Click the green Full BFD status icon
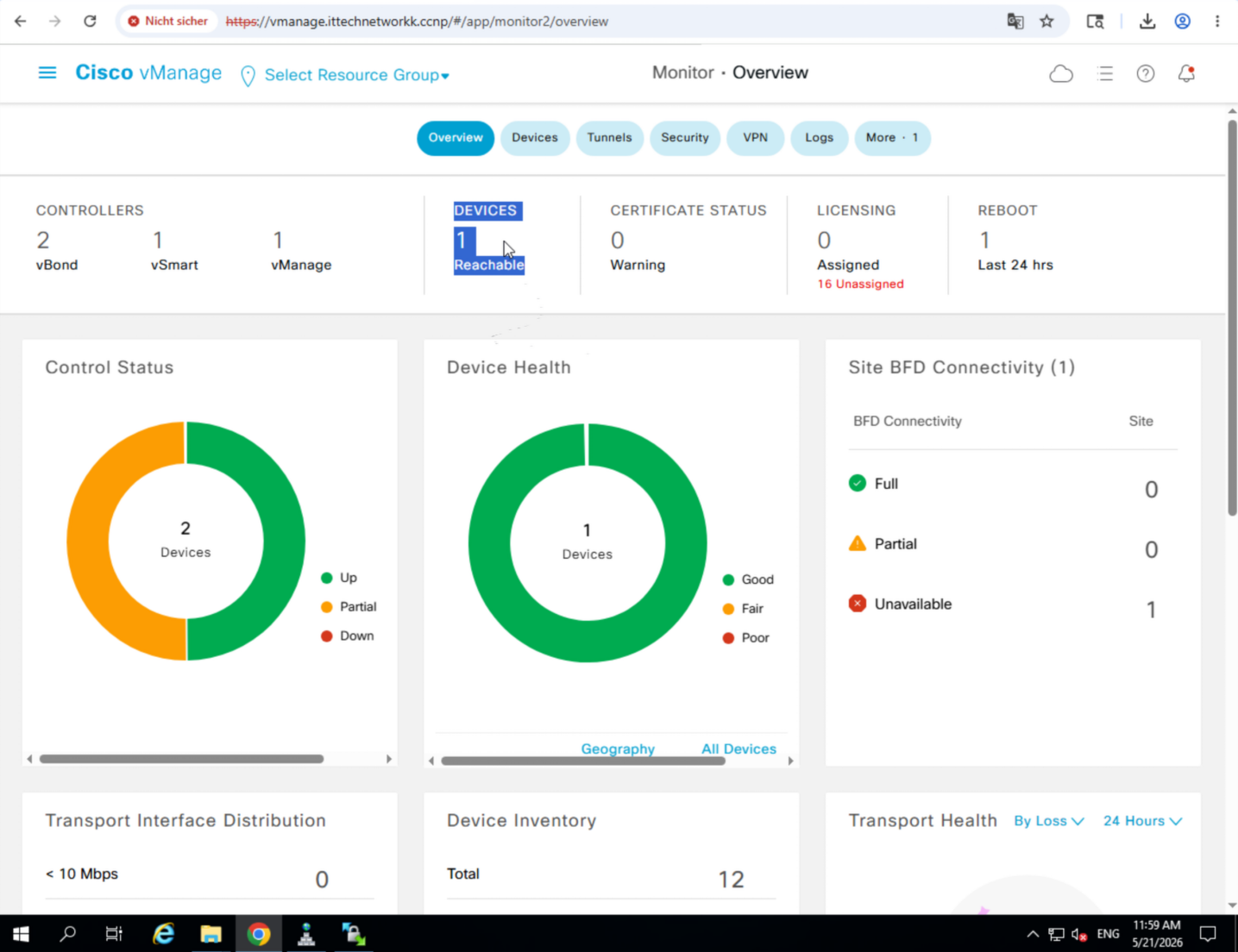The height and width of the screenshot is (952, 1238). point(858,483)
